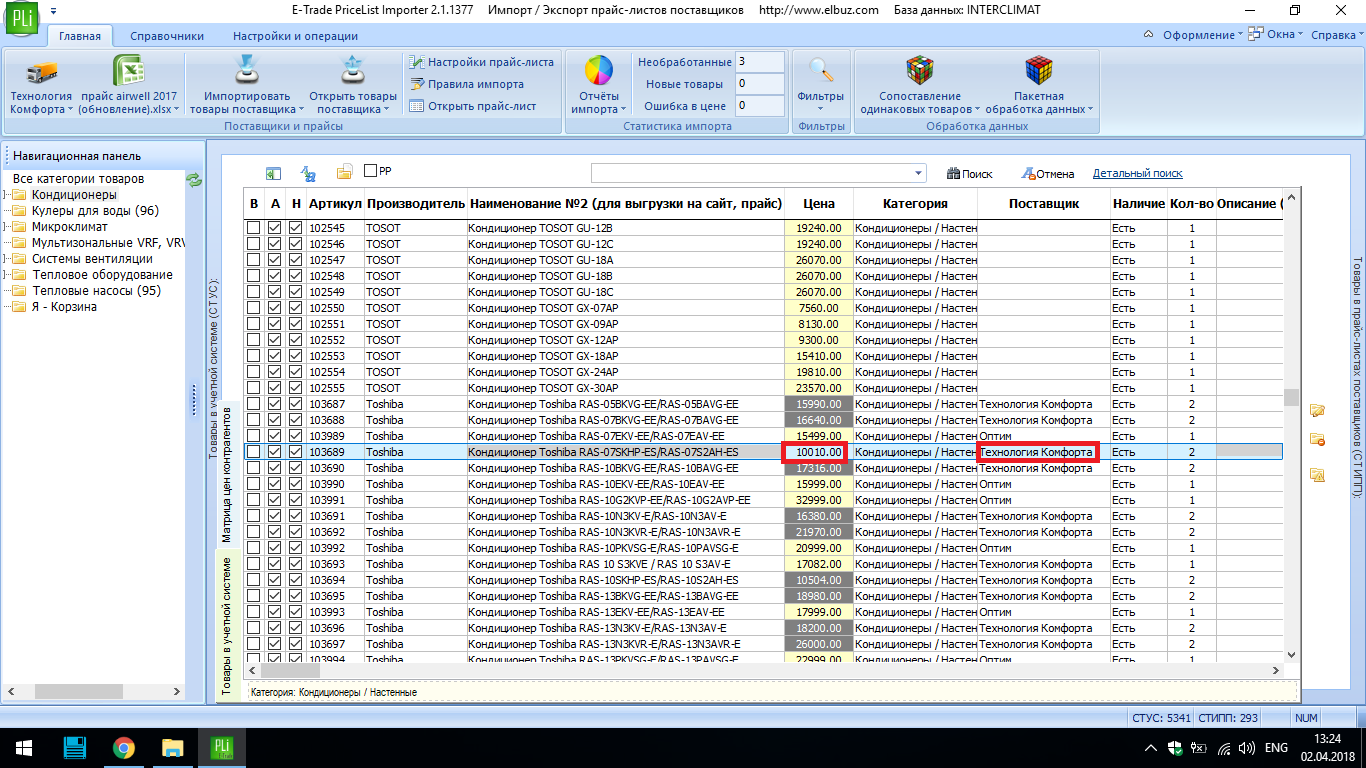Expand Импортировать товары поставщика dropdown arrow

click(299, 110)
